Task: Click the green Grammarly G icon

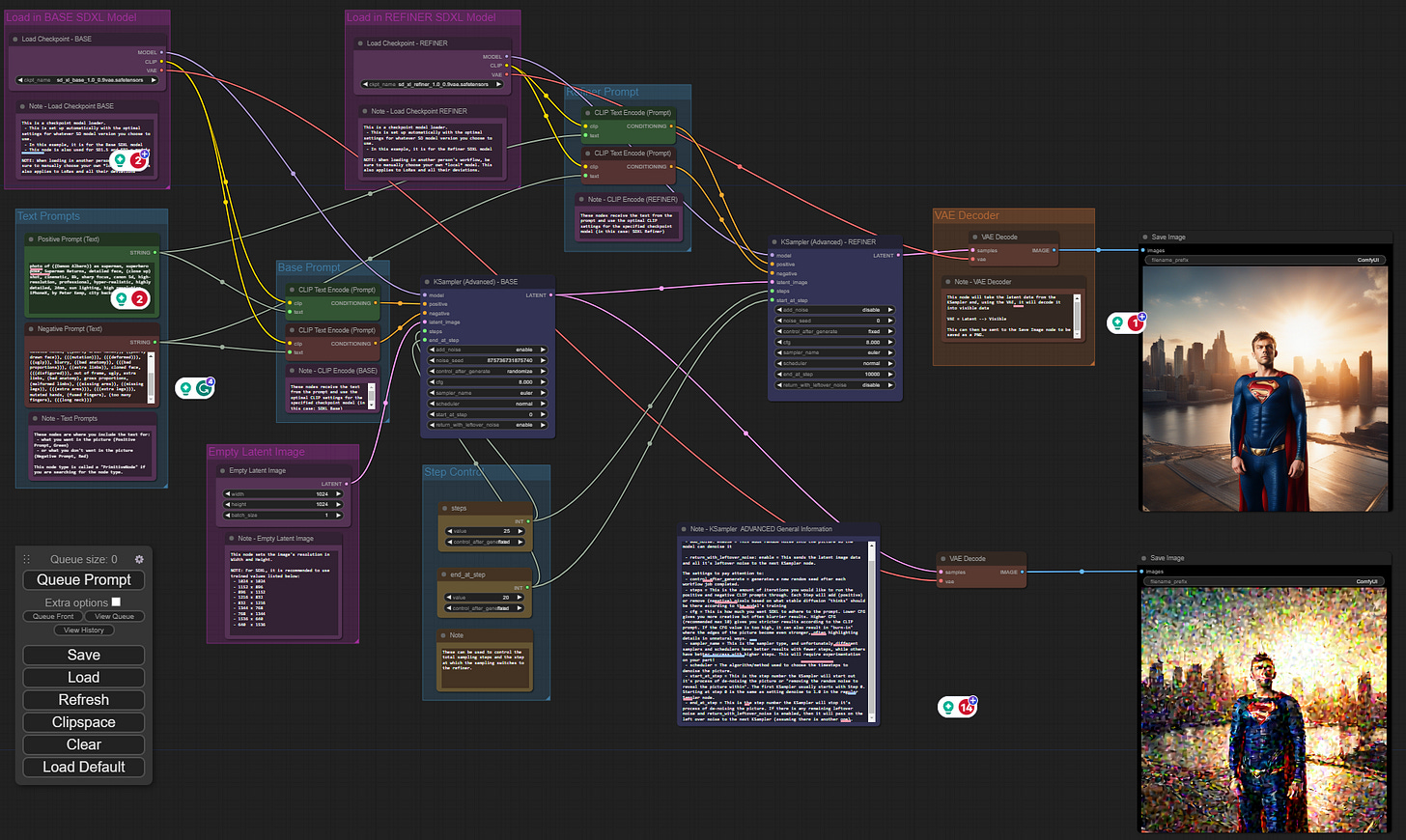Action: 205,388
